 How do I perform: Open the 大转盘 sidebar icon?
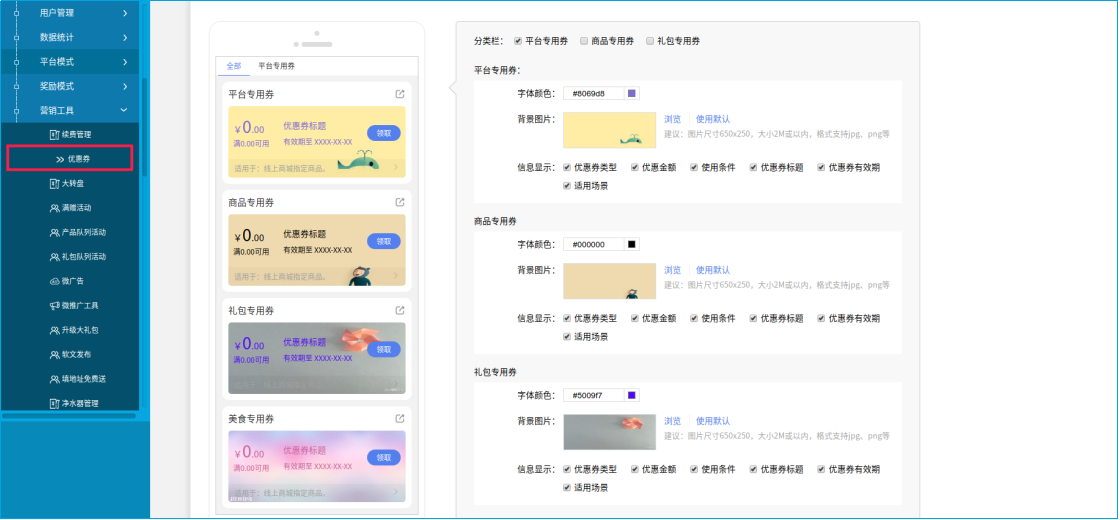[x=54, y=184]
